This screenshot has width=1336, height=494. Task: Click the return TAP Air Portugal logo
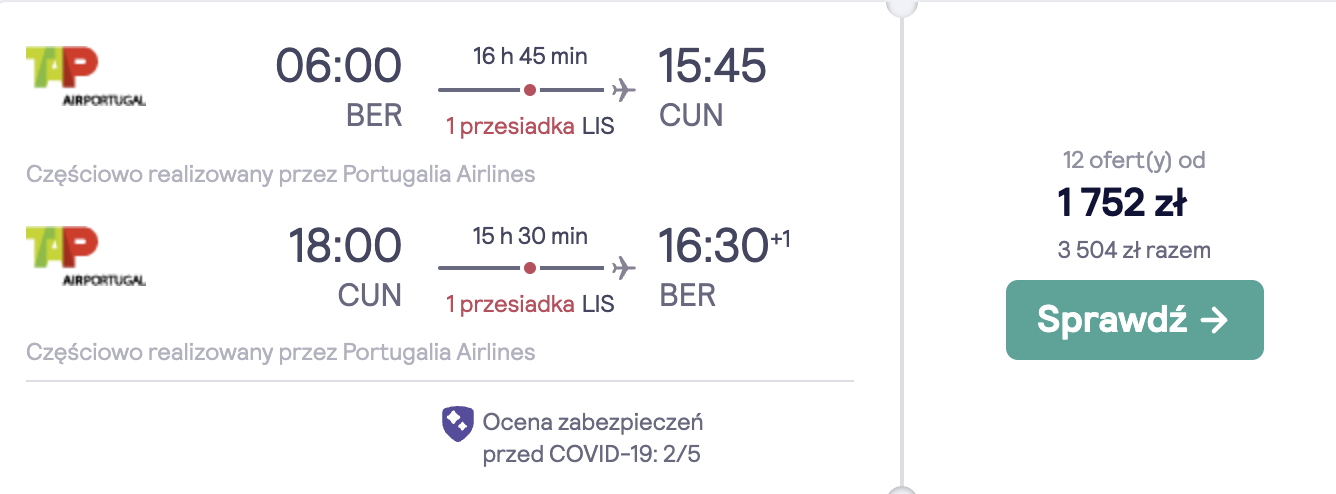pos(86,256)
